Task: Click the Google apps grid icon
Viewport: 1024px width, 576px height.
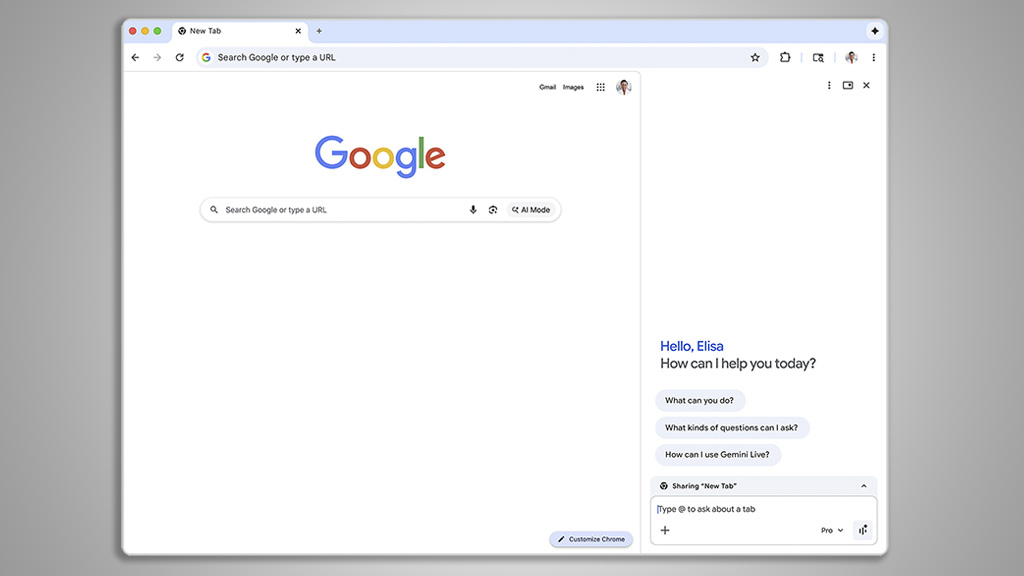Action: pos(600,87)
